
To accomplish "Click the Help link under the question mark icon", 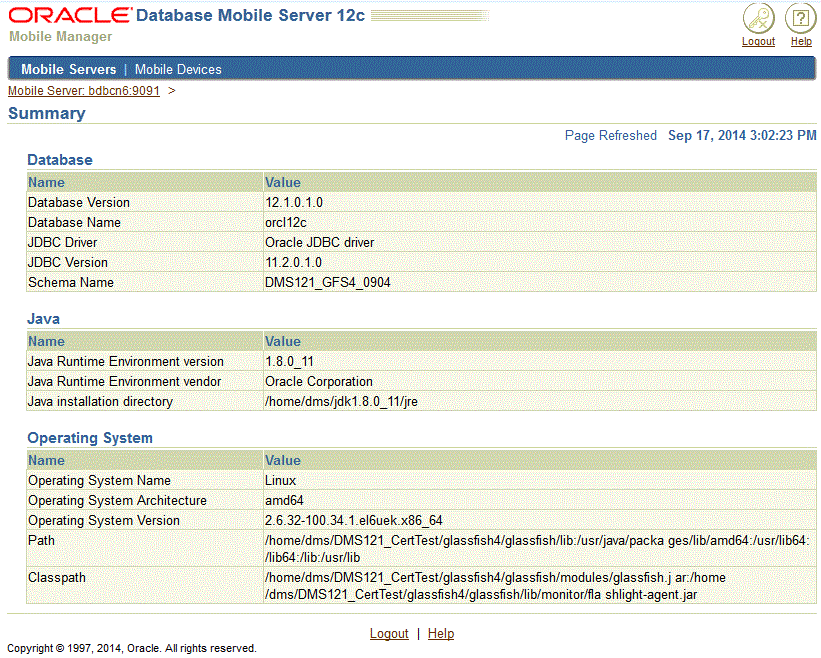I will [801, 41].
